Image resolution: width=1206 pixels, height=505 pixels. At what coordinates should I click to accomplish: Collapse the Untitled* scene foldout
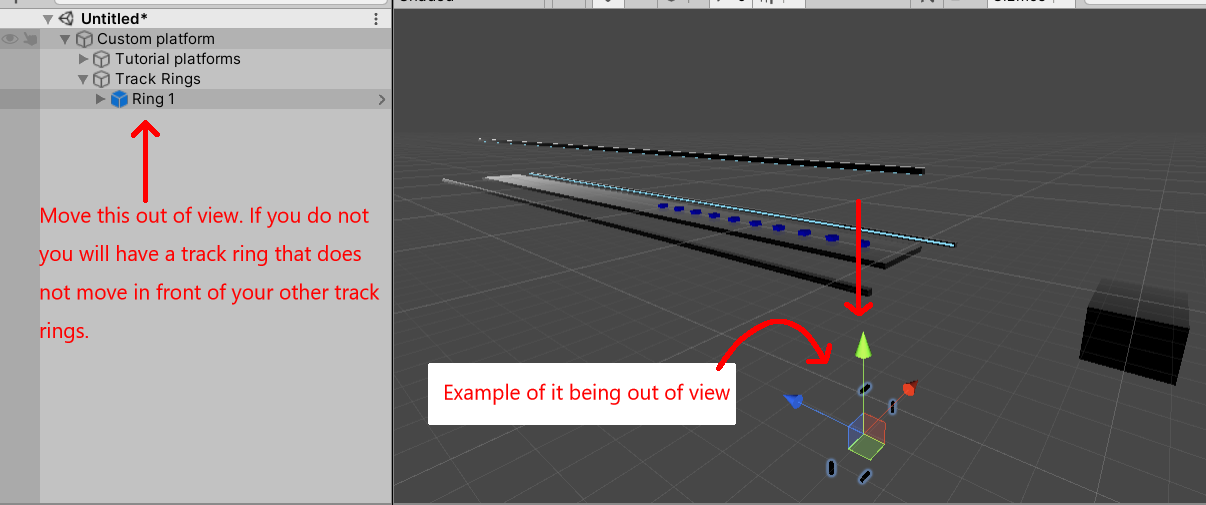[48, 19]
